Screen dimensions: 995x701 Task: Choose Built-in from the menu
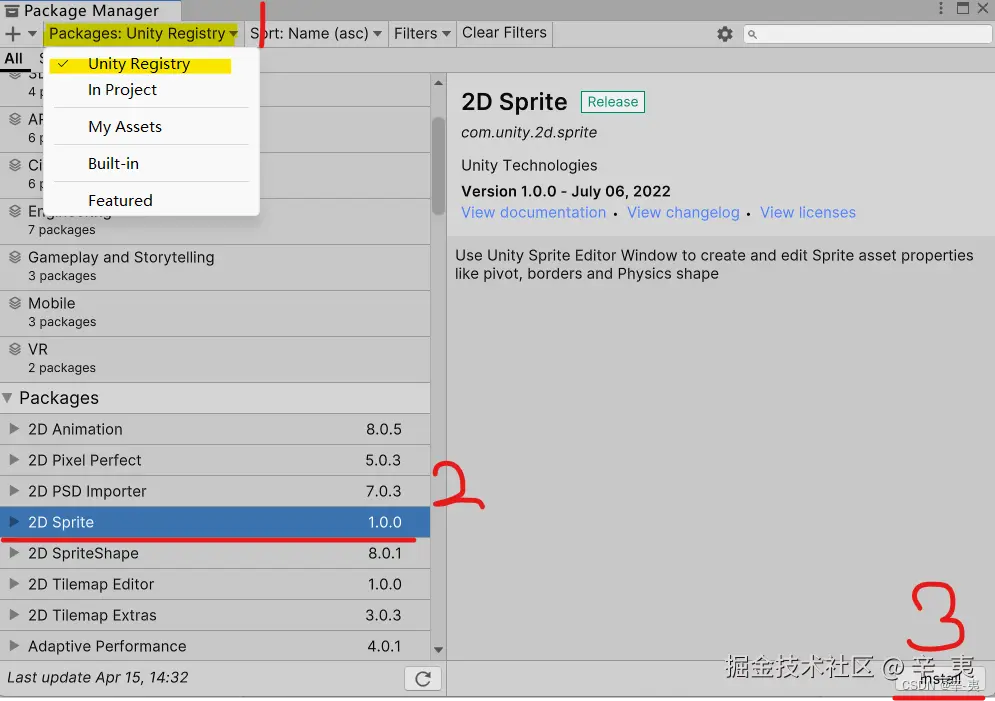point(151,164)
